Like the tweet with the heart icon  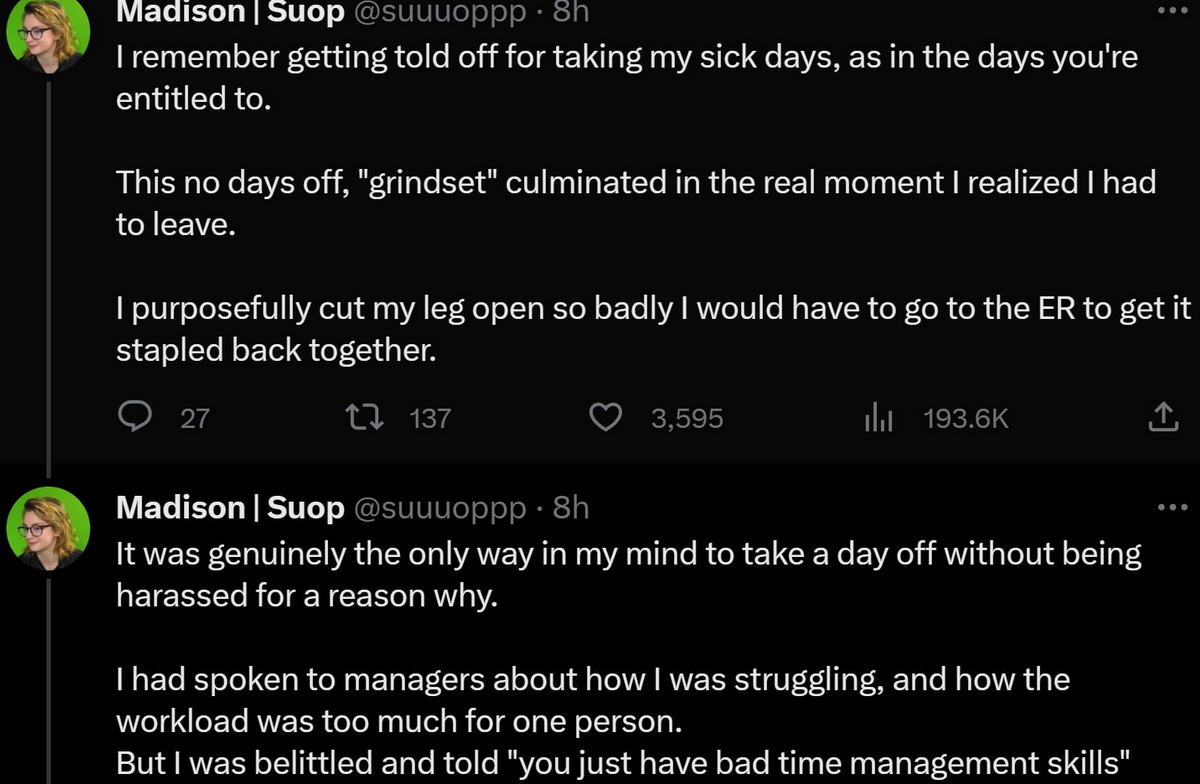click(x=604, y=417)
